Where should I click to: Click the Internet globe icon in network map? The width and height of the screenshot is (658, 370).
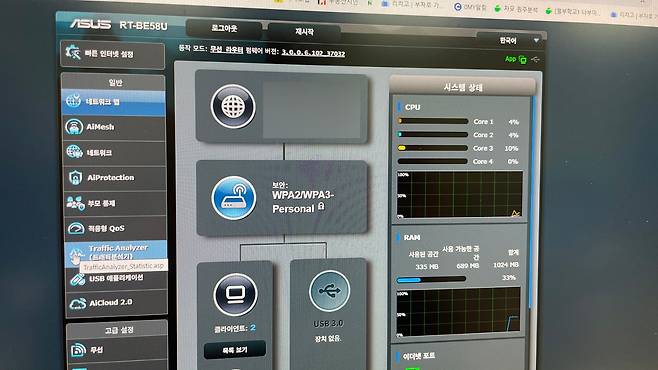click(233, 106)
